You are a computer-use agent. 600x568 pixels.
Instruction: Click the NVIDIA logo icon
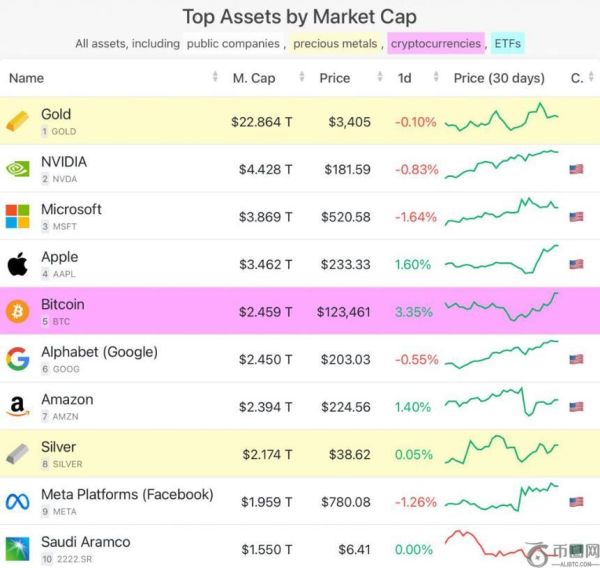click(x=18, y=169)
